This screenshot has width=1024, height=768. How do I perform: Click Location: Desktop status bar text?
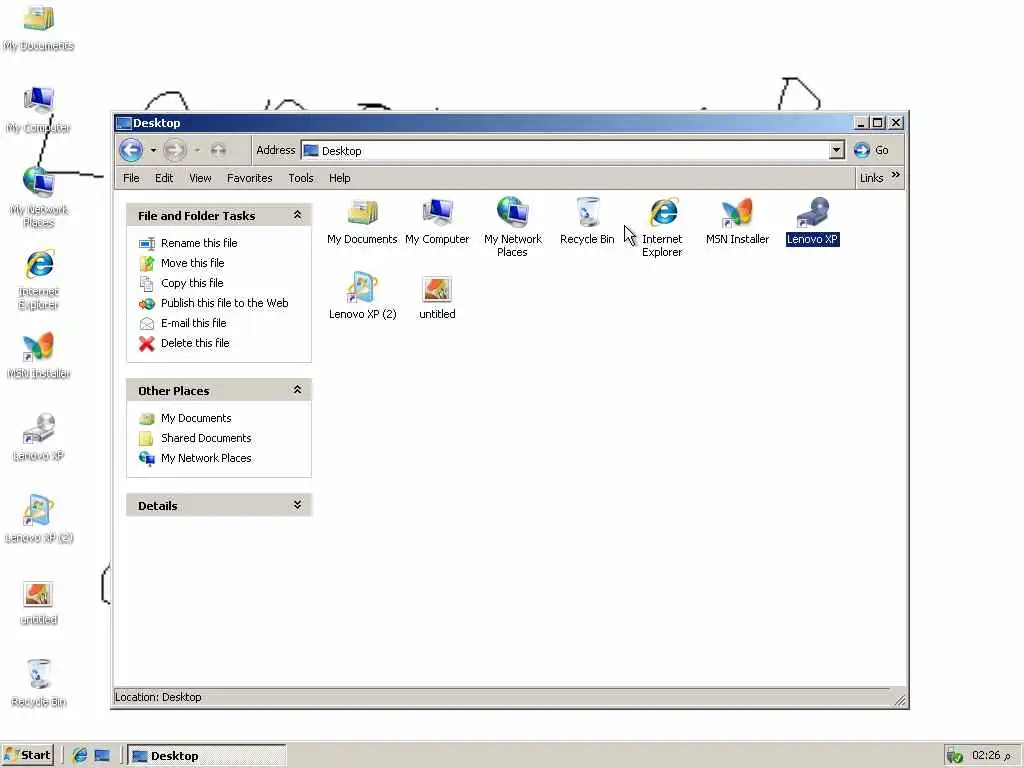click(158, 697)
